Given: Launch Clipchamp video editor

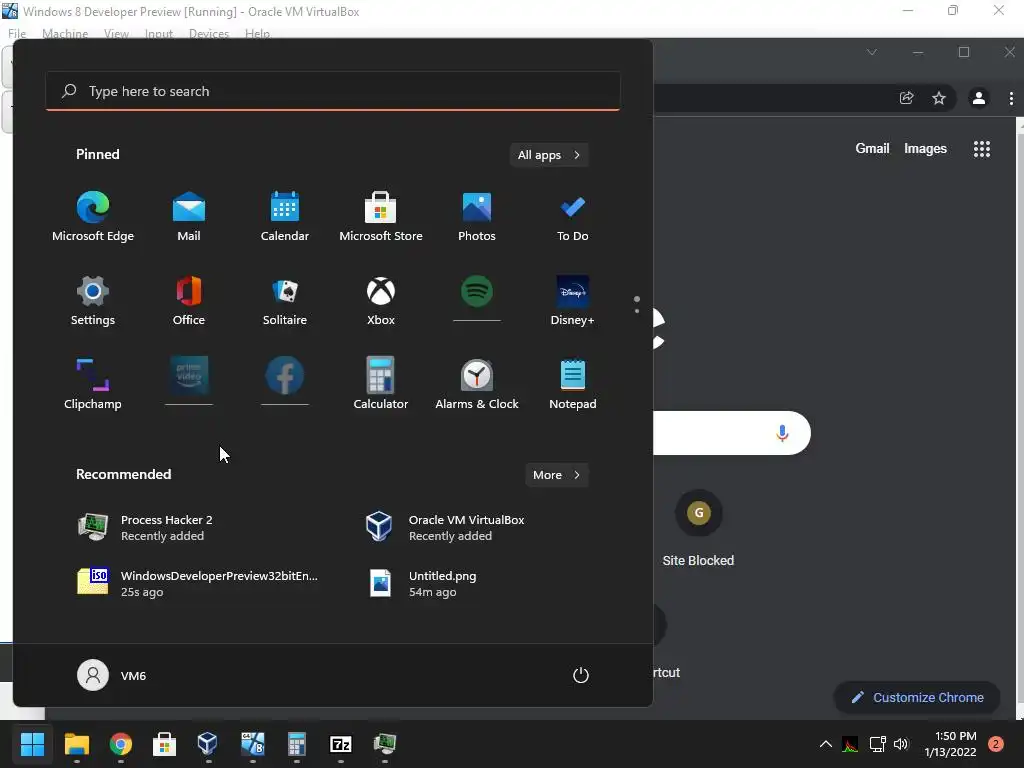Looking at the screenshot, I should tap(93, 384).
